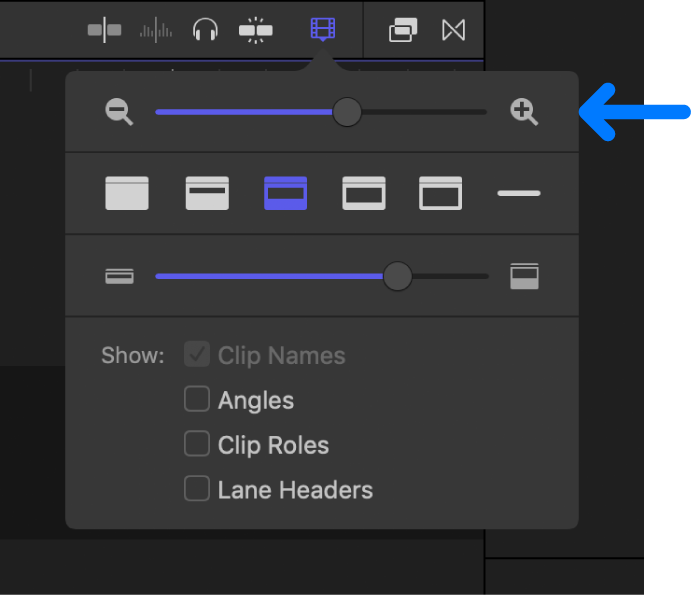Enable the Clip Roles checkbox
The image size is (692, 596).
pos(197,444)
